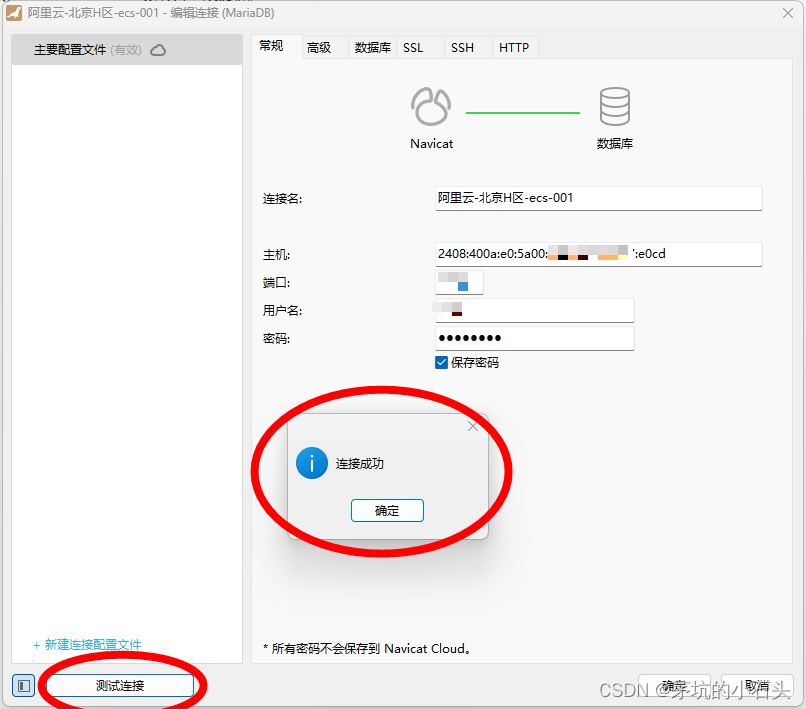Click the 端口 port field

(459, 282)
